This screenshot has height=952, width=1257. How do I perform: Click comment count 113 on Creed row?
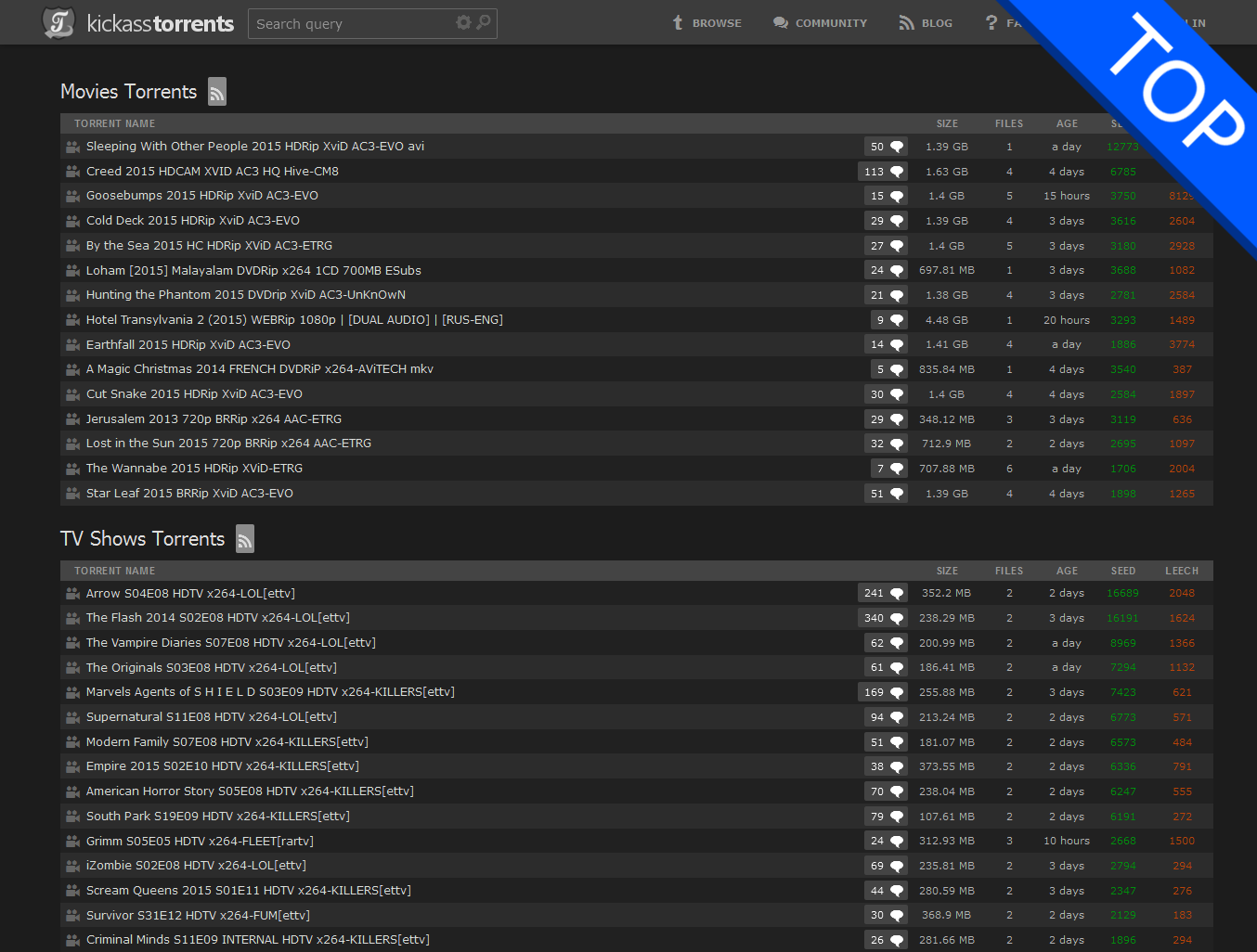click(874, 172)
